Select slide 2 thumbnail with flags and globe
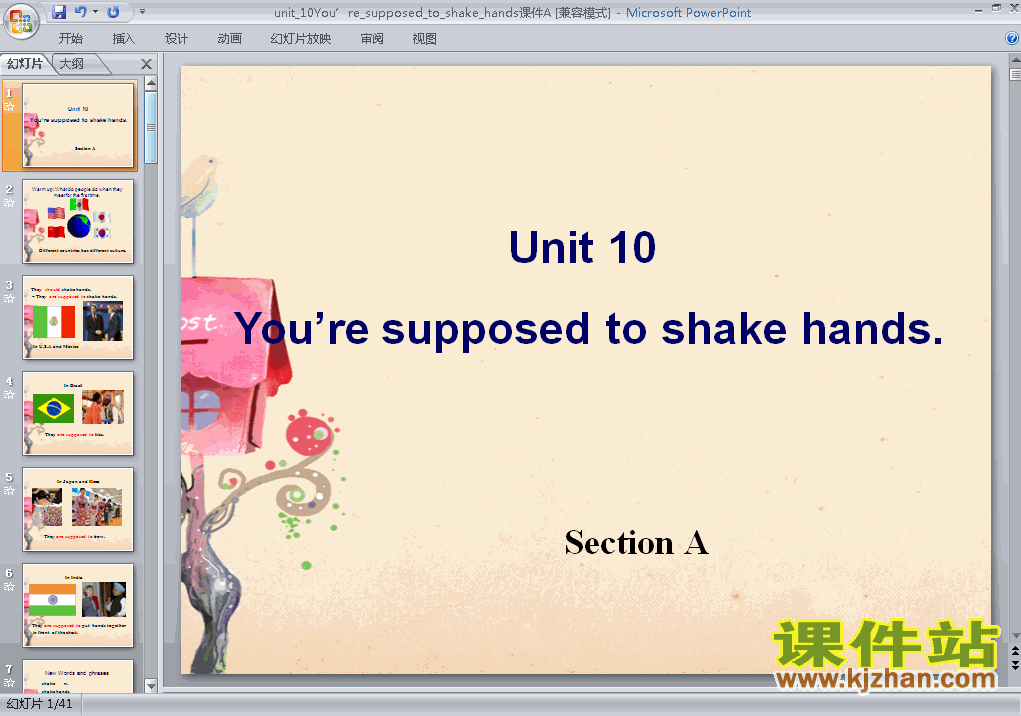 pos(78,221)
